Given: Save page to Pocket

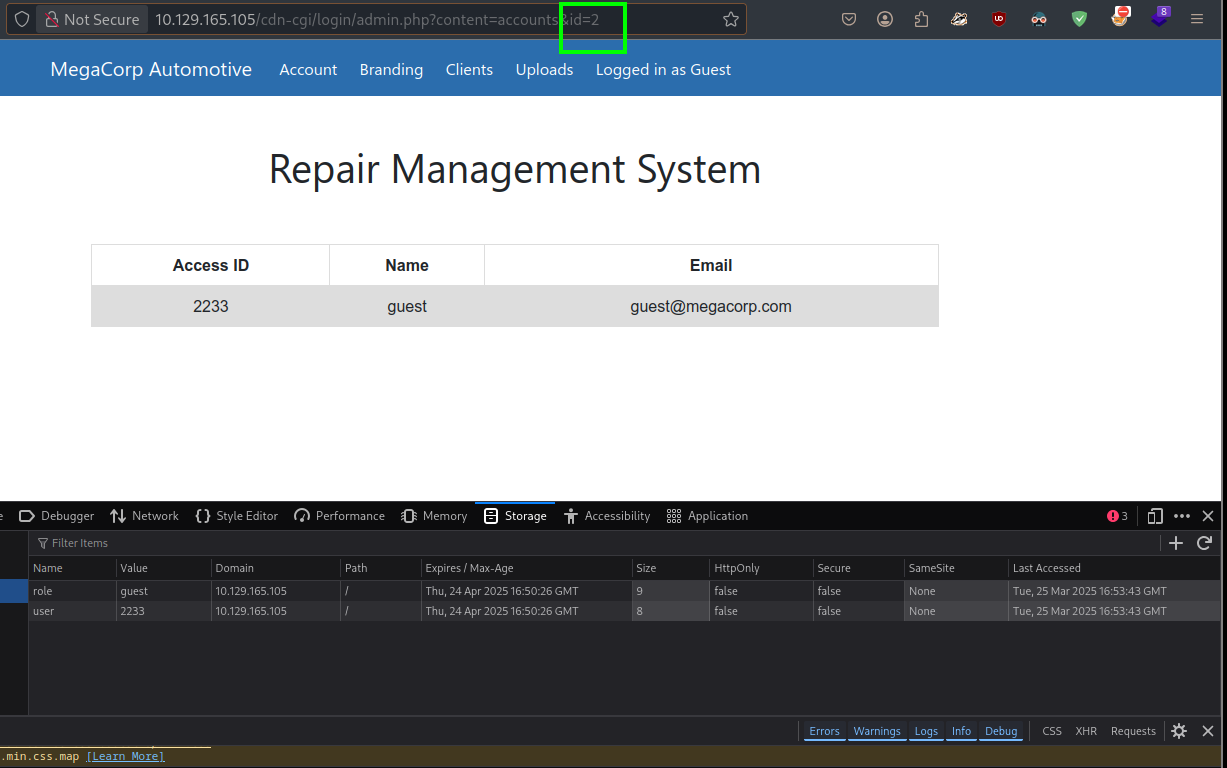Looking at the screenshot, I should click(x=849, y=19).
